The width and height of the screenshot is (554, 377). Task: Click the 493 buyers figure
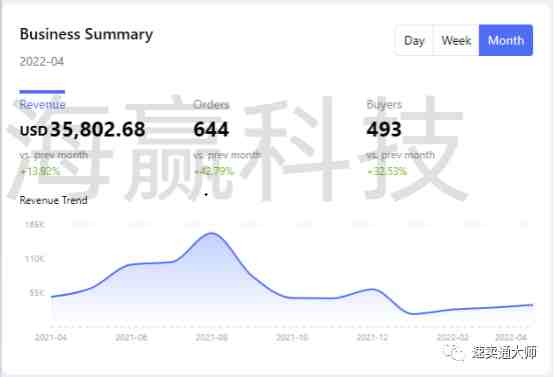click(384, 129)
